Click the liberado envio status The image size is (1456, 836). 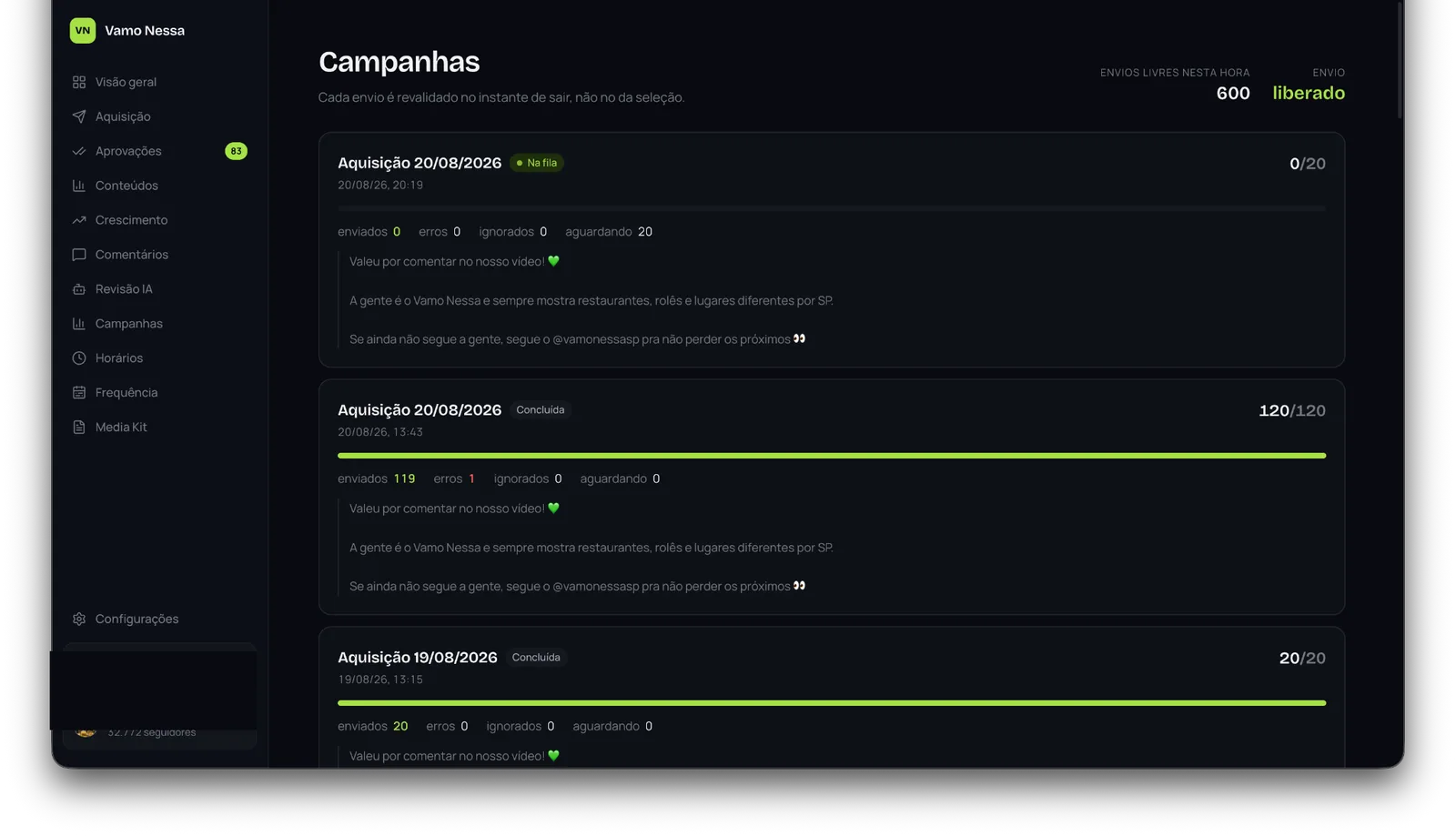coord(1309,94)
